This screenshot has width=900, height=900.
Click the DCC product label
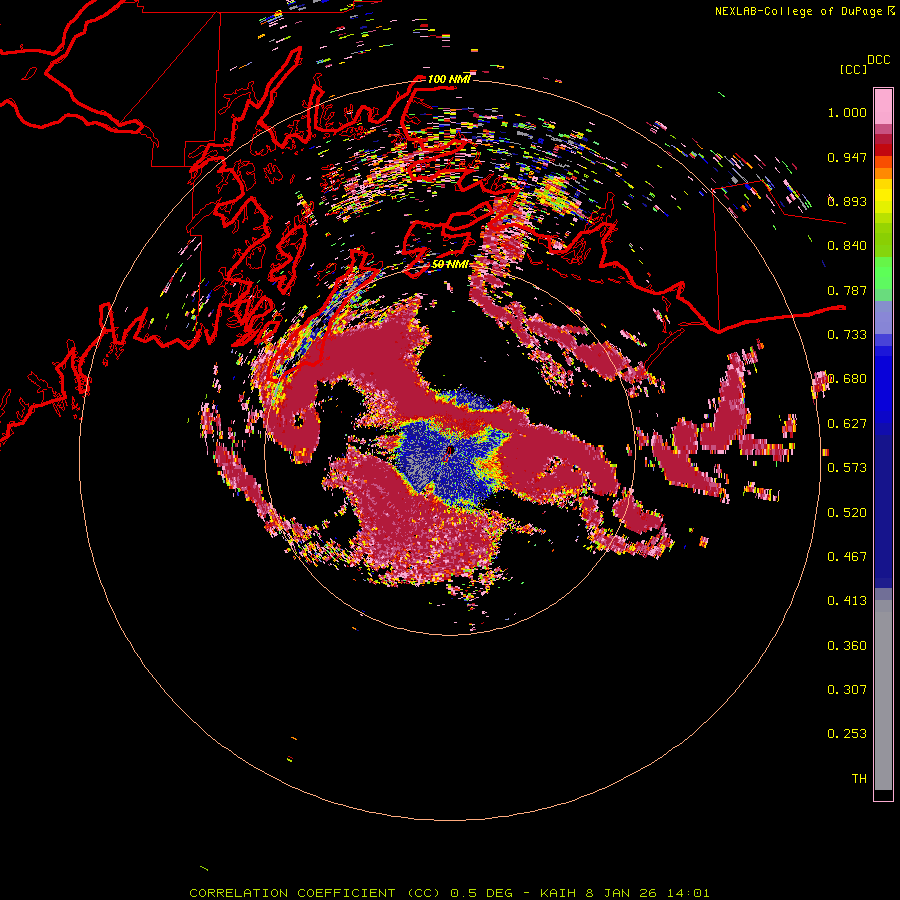tap(879, 59)
